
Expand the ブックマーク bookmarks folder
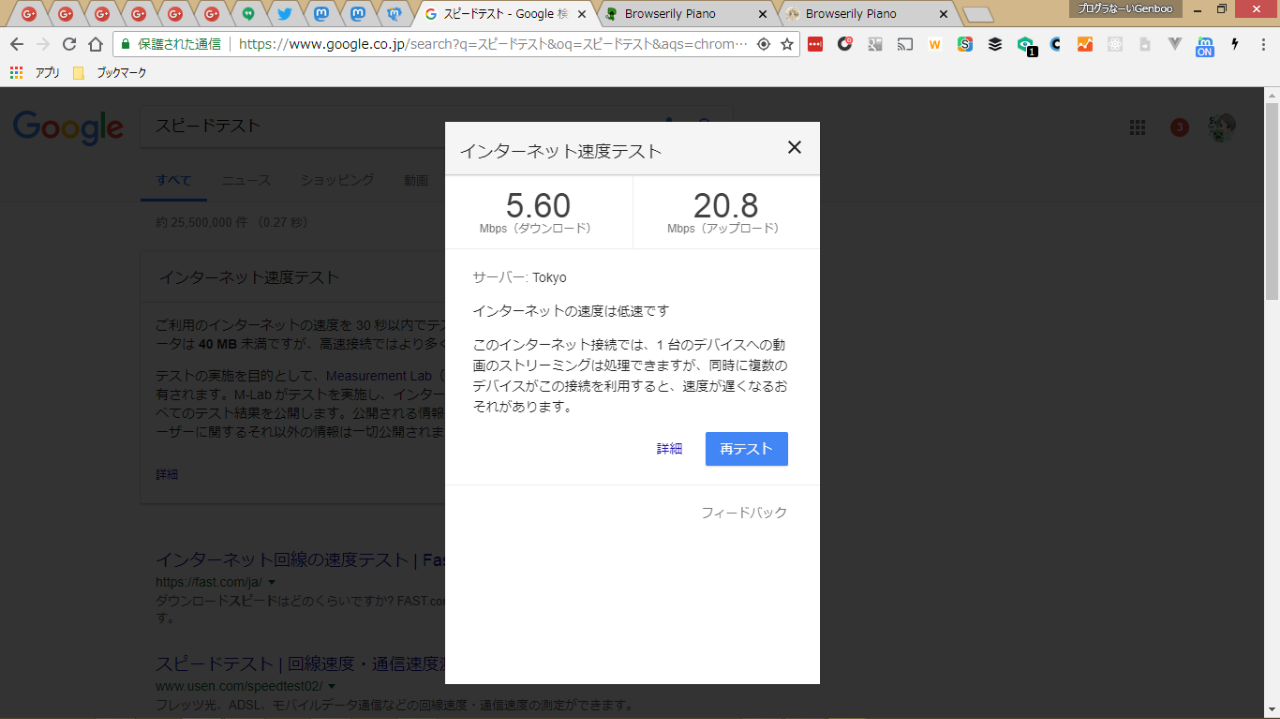(111, 73)
